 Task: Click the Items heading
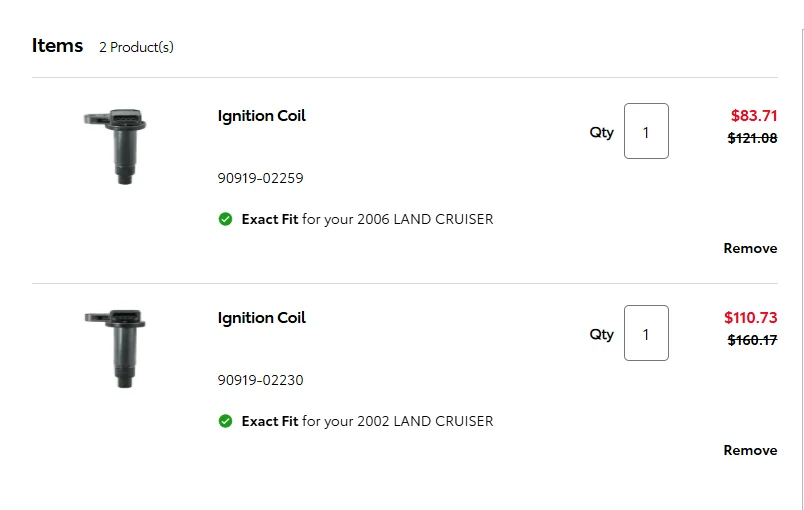coord(57,45)
